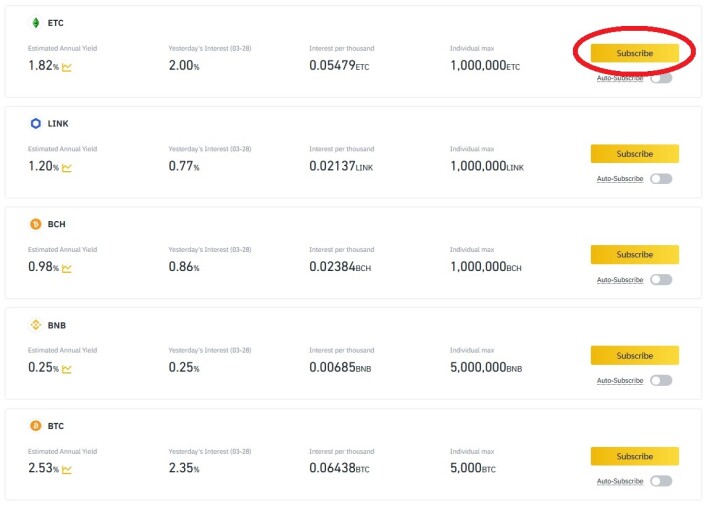Click the BNB diamond logo icon
Screen dimensions: 710x505
pyautogui.click(x=36, y=325)
